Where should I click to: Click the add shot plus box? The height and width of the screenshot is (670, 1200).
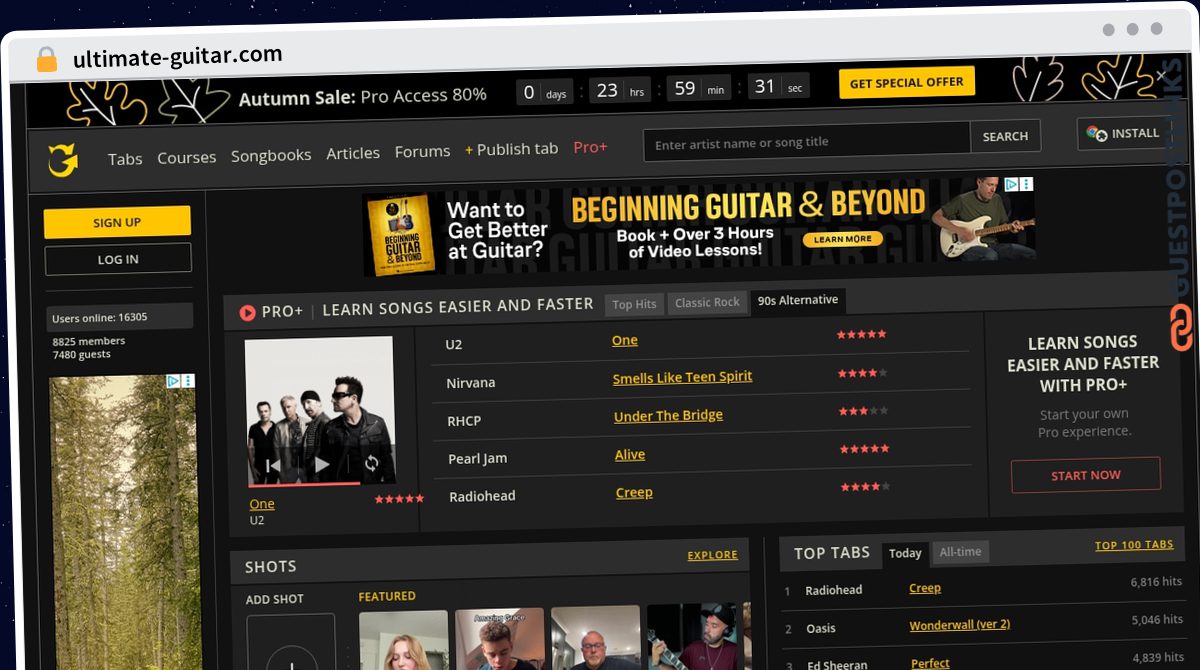(x=291, y=642)
